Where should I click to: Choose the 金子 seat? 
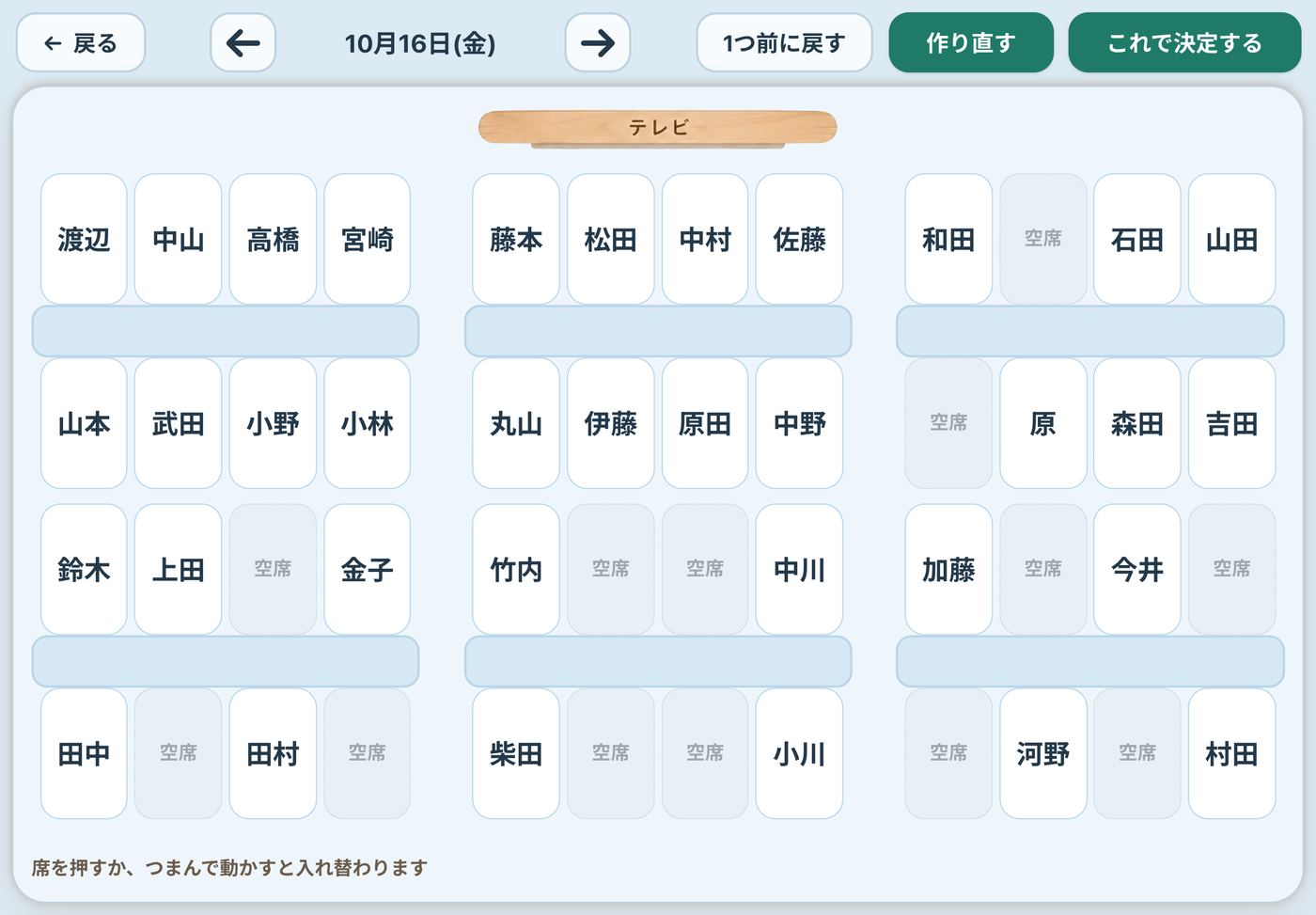pos(367,569)
